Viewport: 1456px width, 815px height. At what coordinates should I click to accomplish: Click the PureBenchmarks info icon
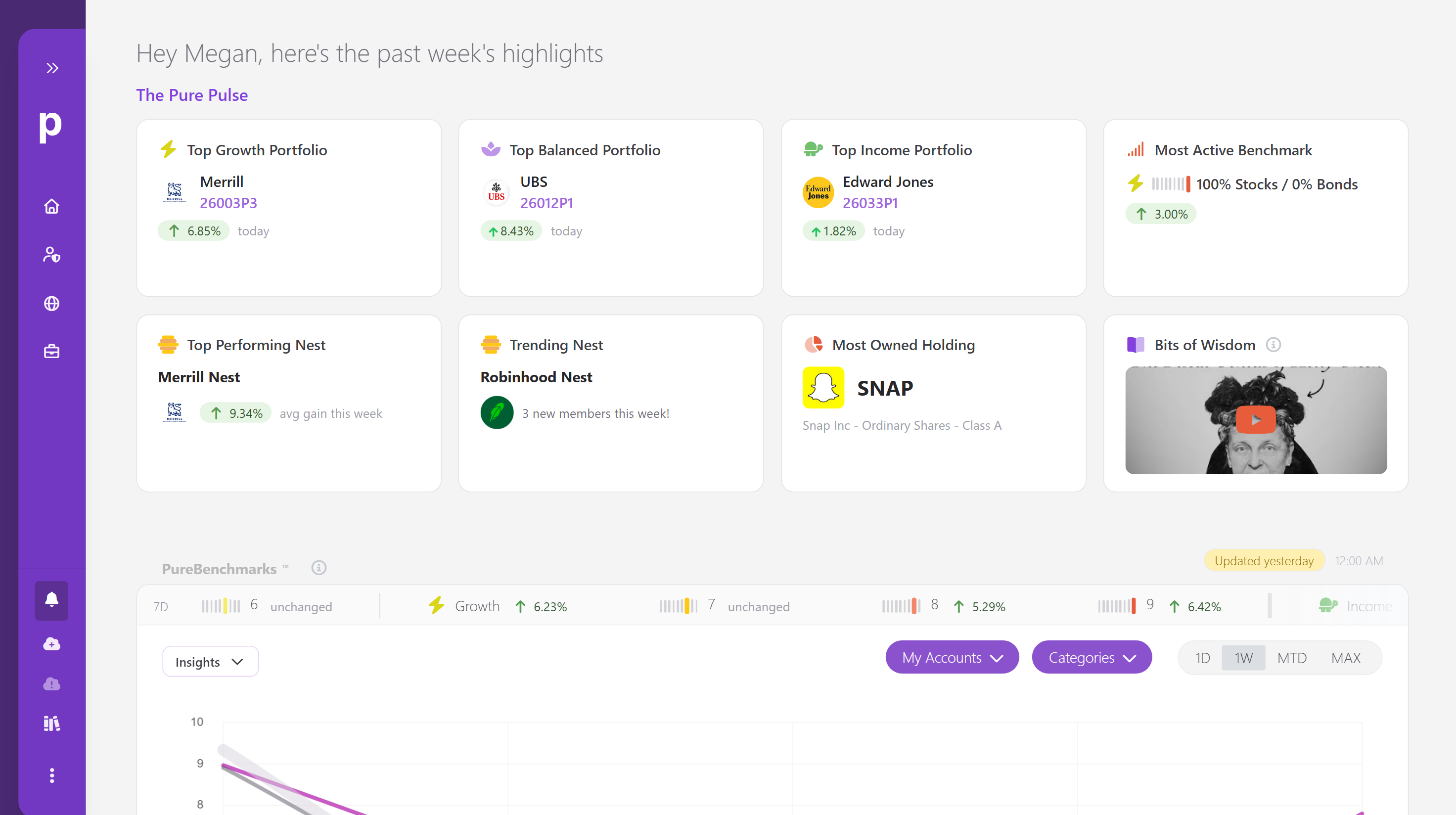point(318,568)
